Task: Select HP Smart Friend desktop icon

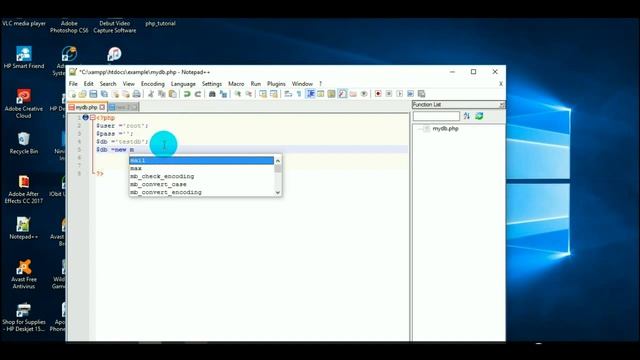Action: point(24,58)
